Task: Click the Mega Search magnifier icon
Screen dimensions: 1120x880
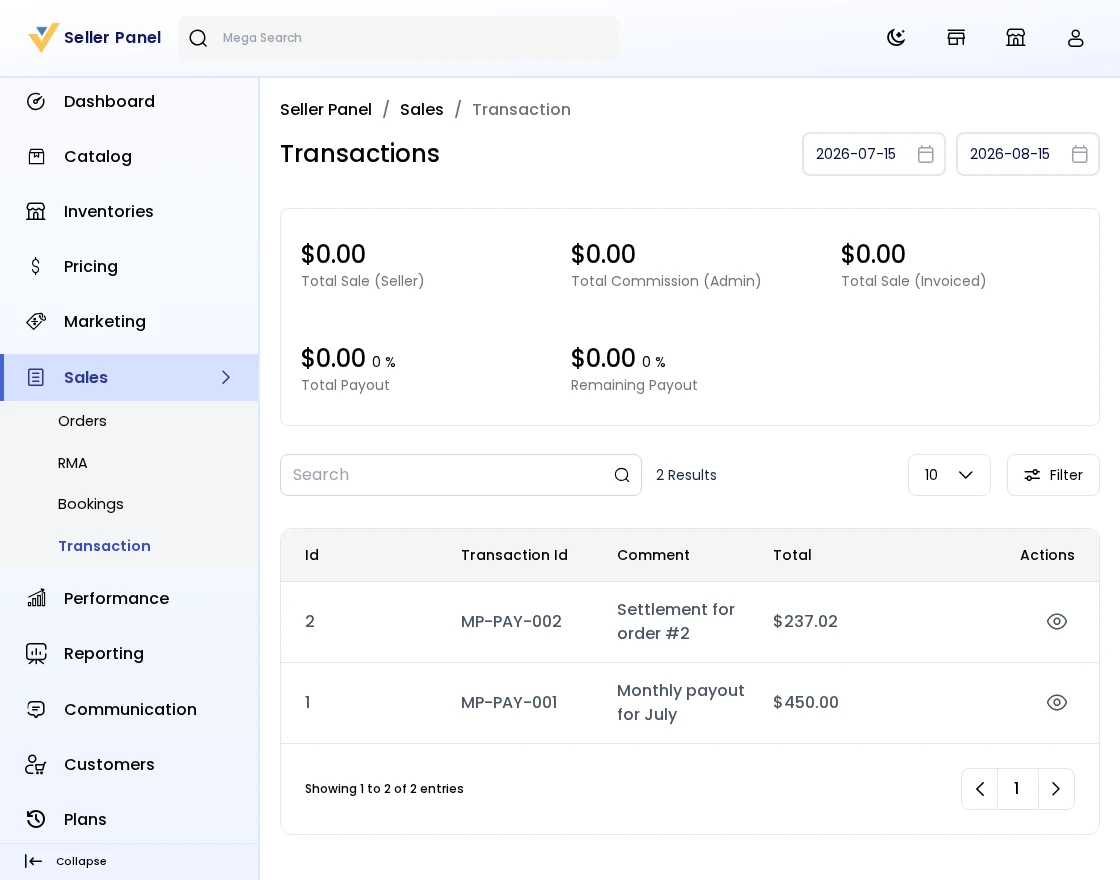Action: tap(198, 38)
